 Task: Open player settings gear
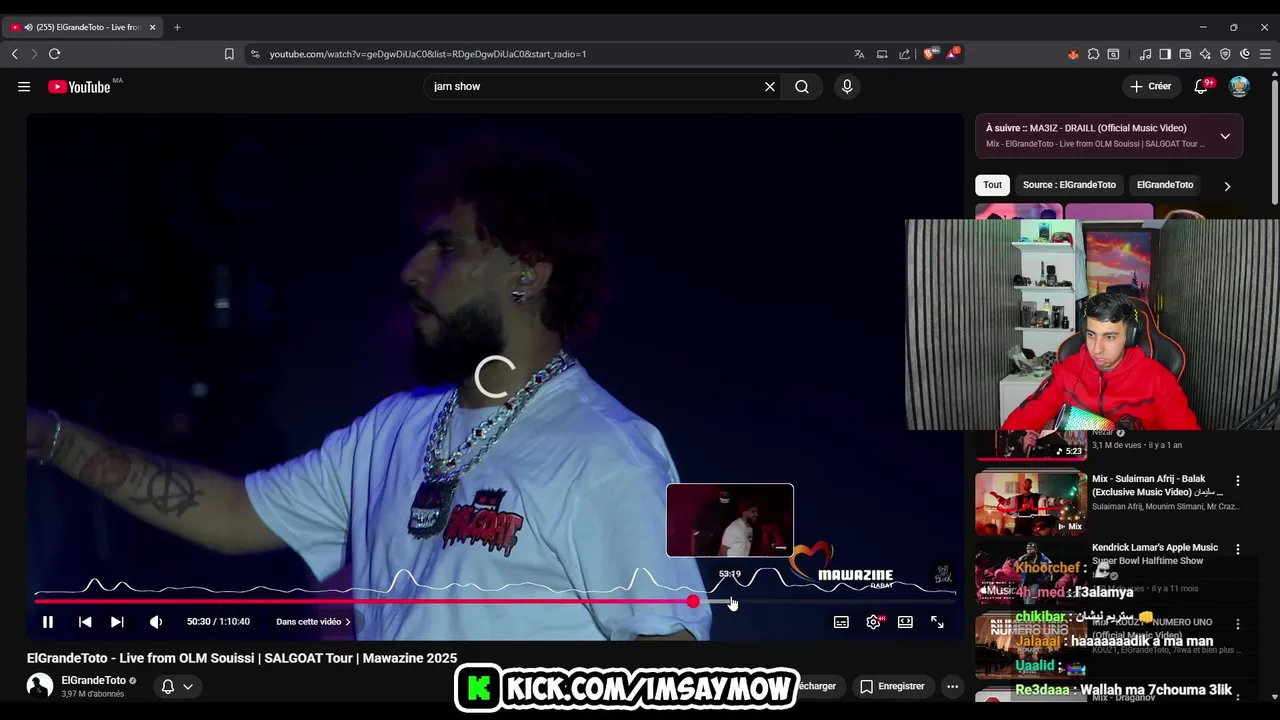point(874,622)
